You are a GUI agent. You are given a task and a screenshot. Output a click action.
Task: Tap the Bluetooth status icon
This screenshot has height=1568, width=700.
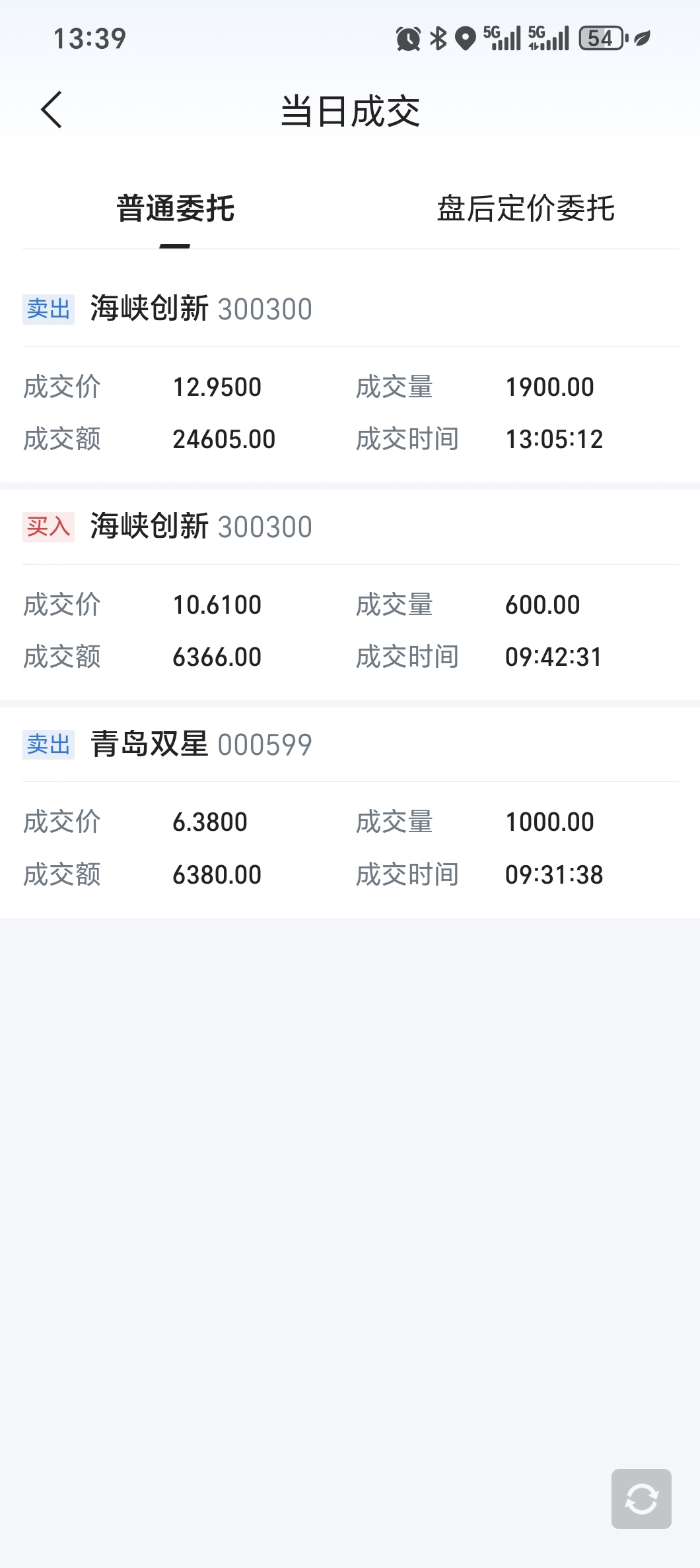pyautogui.click(x=438, y=38)
